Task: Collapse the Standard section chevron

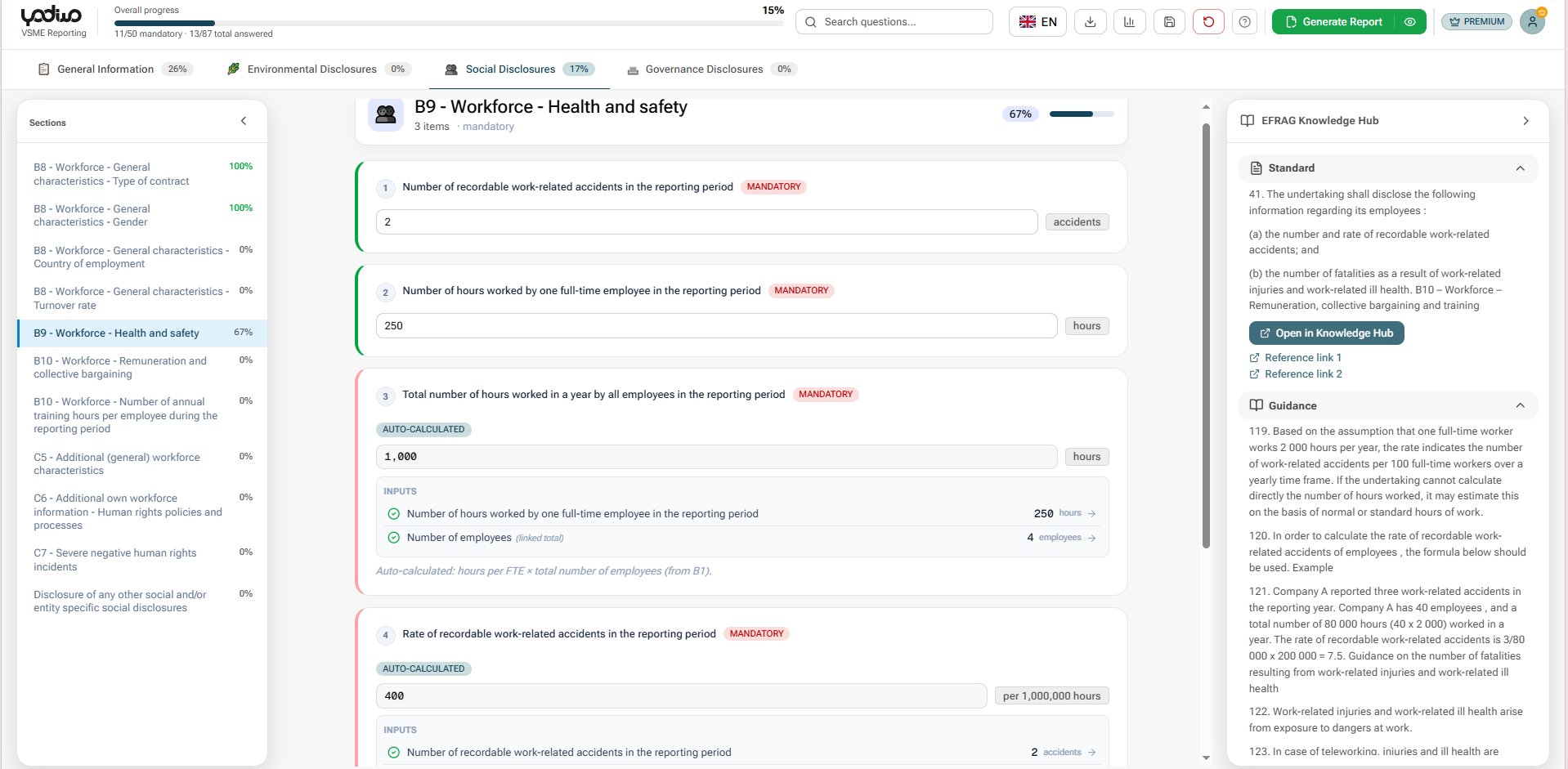Action: (1520, 168)
